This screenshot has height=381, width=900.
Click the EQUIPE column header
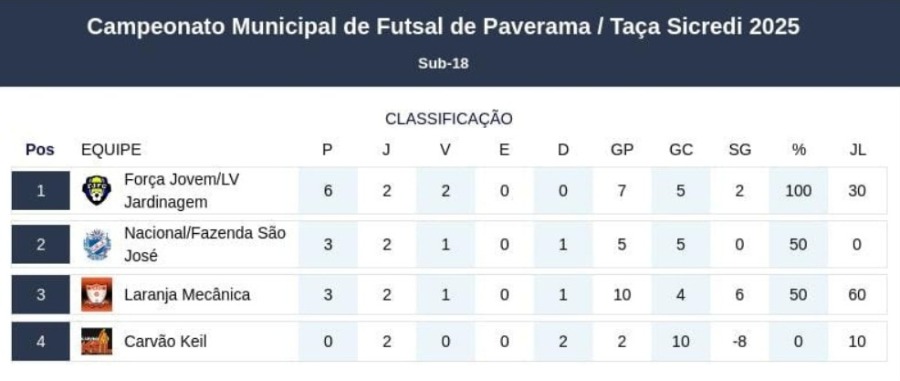tap(111, 150)
